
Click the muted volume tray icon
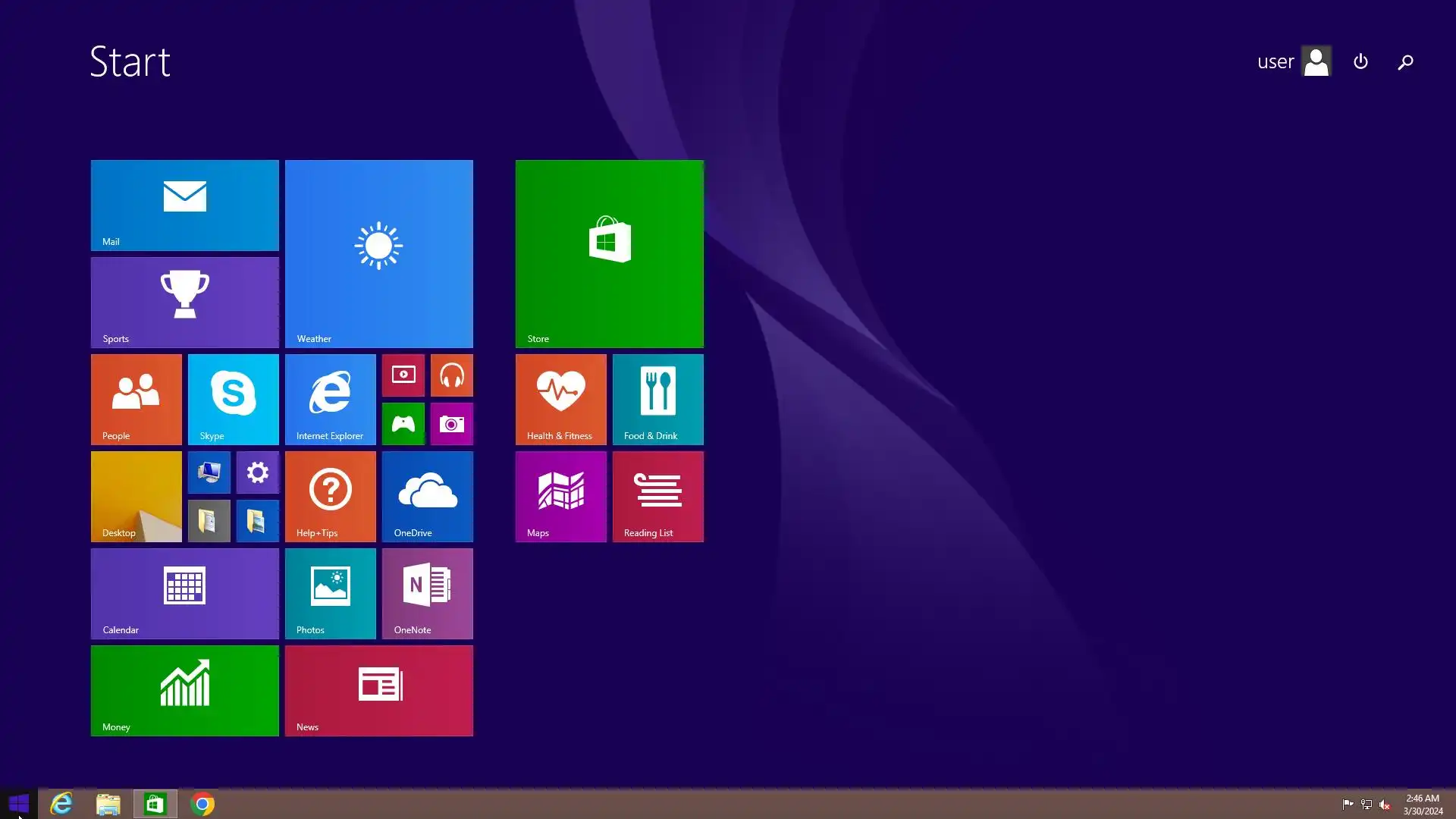coord(1385,805)
